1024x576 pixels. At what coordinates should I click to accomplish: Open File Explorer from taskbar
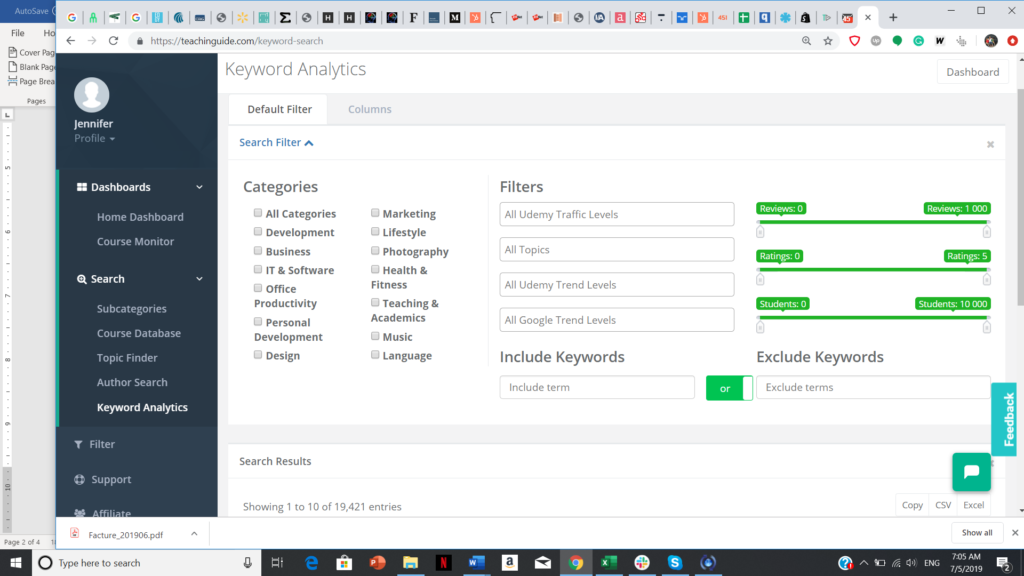pos(410,562)
